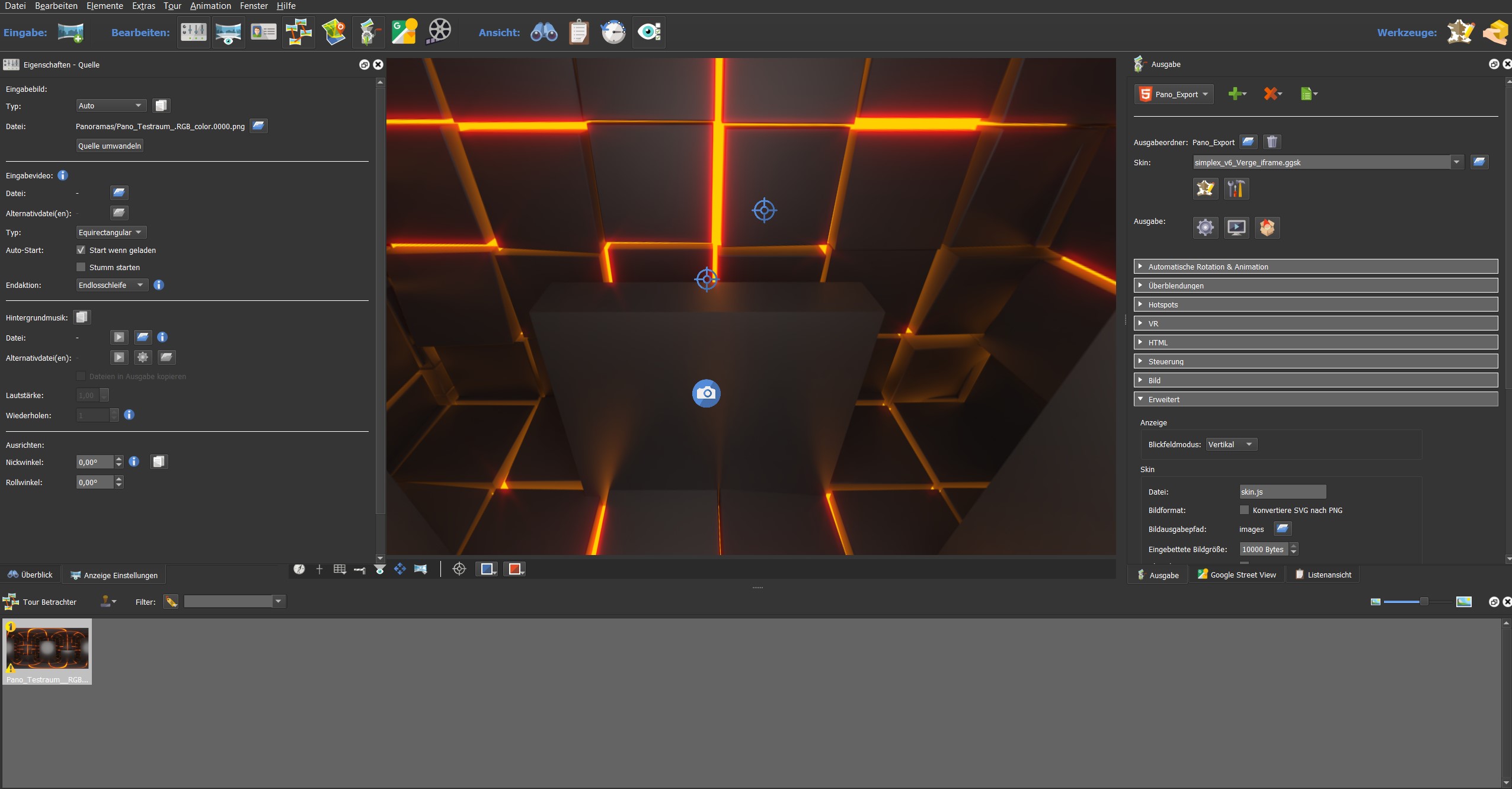Open the Animation film reel icon
The image size is (1512, 789).
tap(439, 32)
